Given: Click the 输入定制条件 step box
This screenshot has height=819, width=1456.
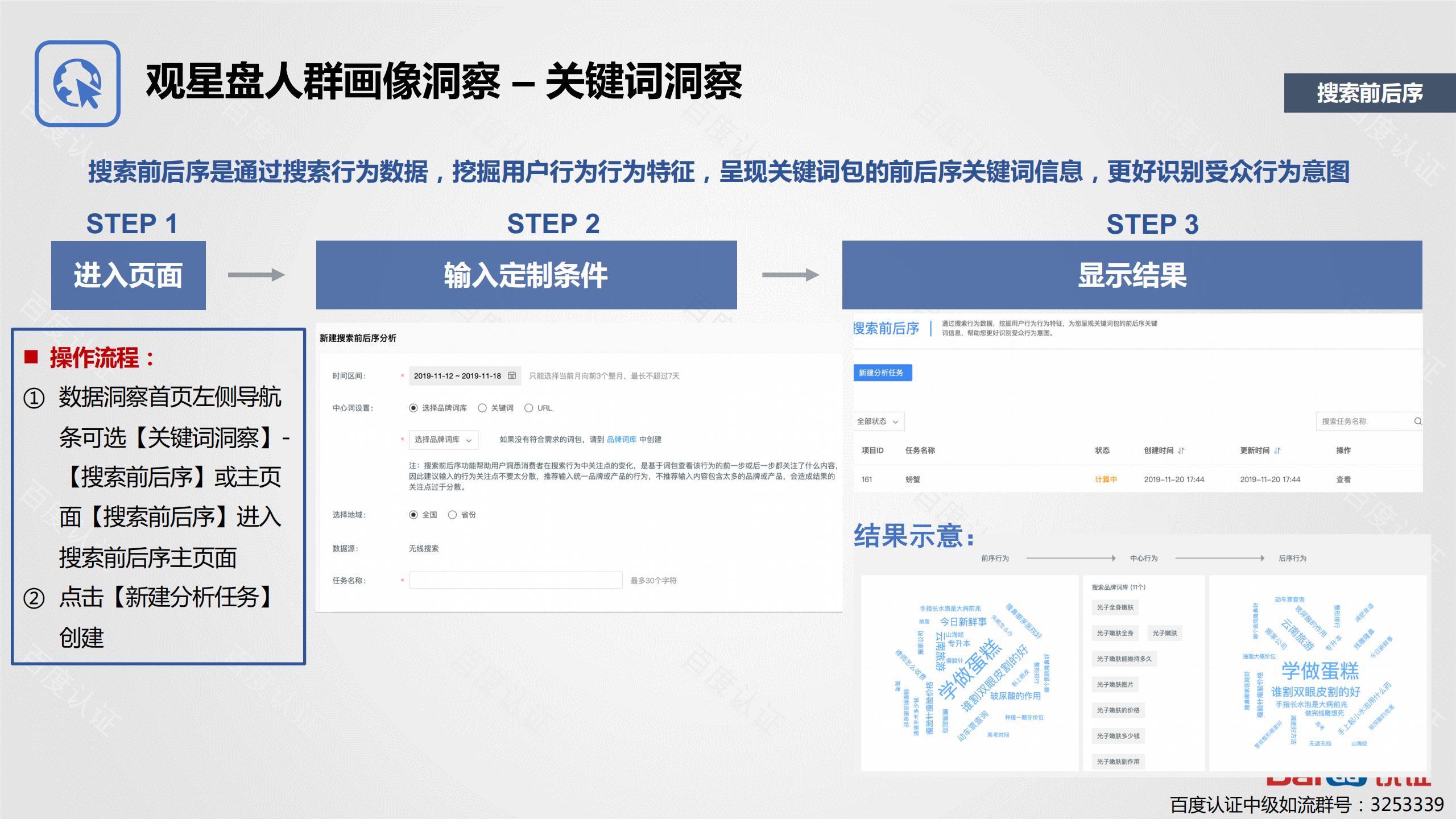Looking at the screenshot, I should tap(527, 275).
